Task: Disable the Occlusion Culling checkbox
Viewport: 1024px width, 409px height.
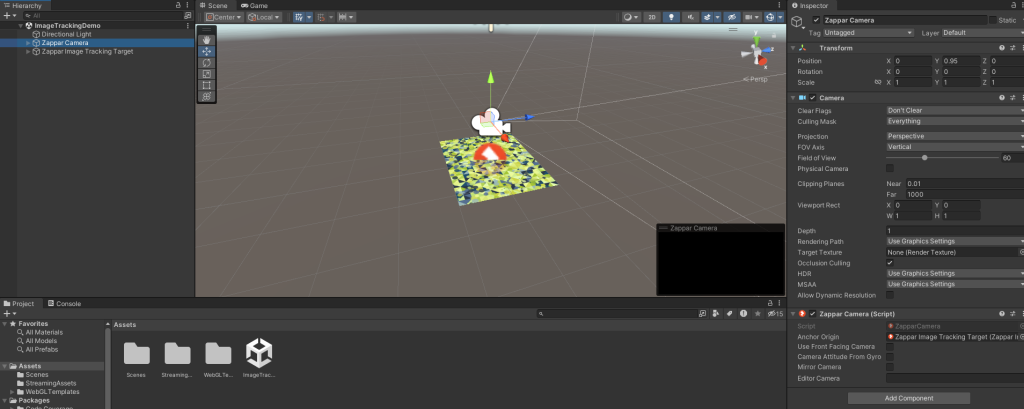Action: (x=889, y=263)
